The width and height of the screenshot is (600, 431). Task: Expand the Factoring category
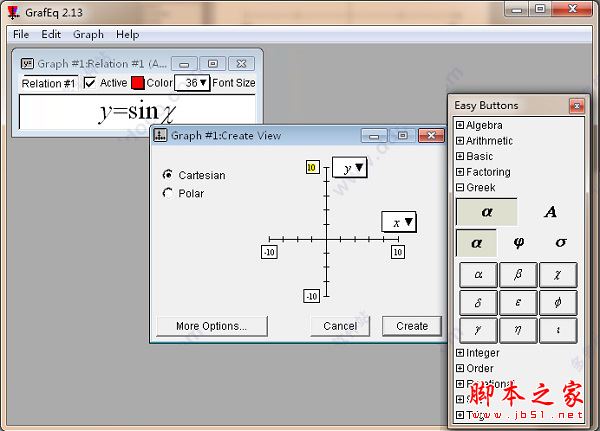tap(460, 172)
